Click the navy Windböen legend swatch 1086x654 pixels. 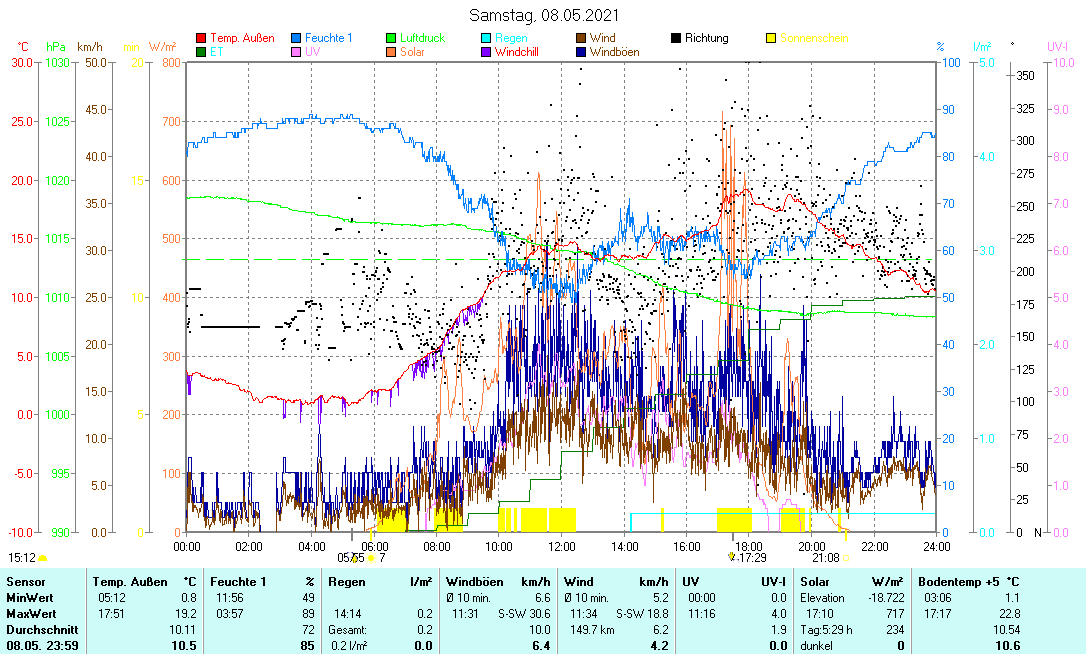click(x=581, y=52)
